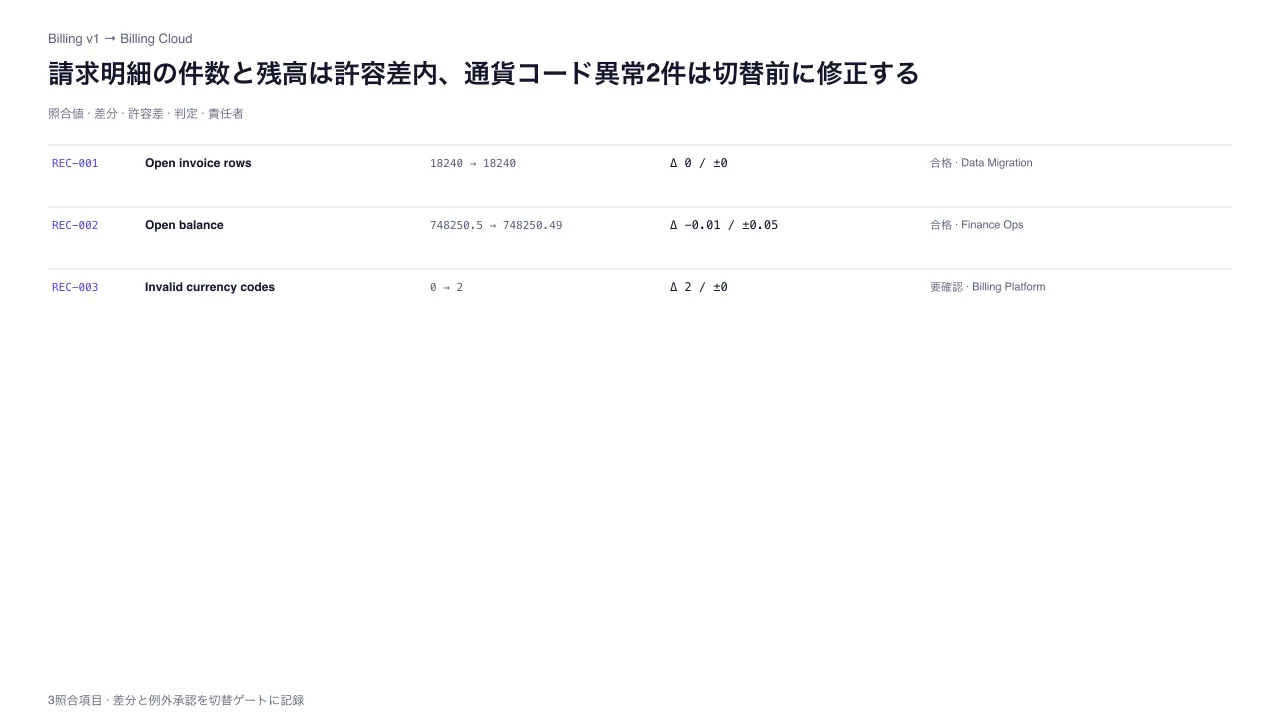
Task: Click the value '748250.5 → 748250.49'
Action: point(496,225)
